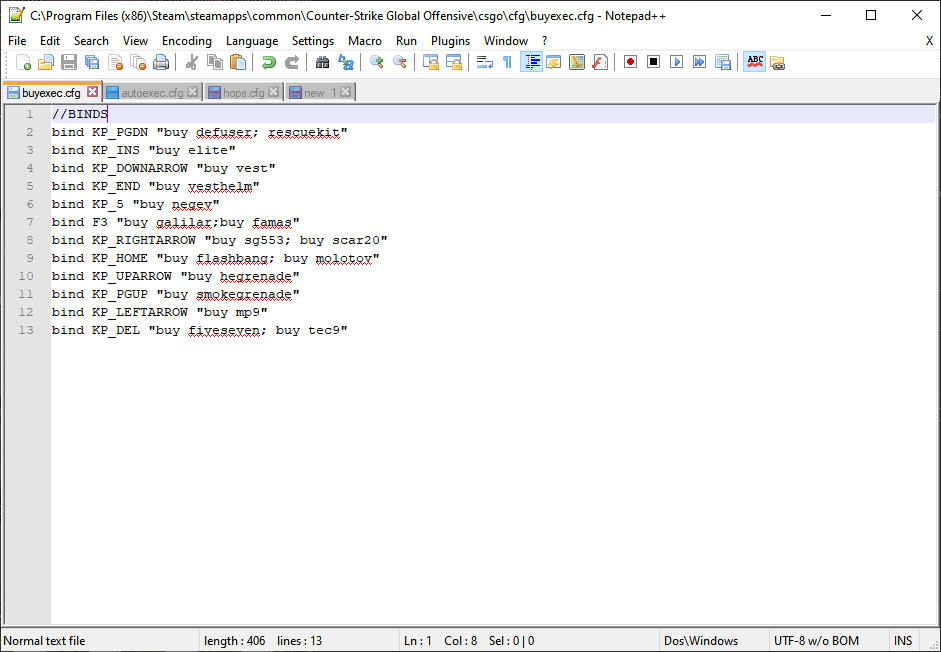The height and width of the screenshot is (652, 941).
Task: Toggle word wrap toolbar icon
Action: [x=484, y=62]
